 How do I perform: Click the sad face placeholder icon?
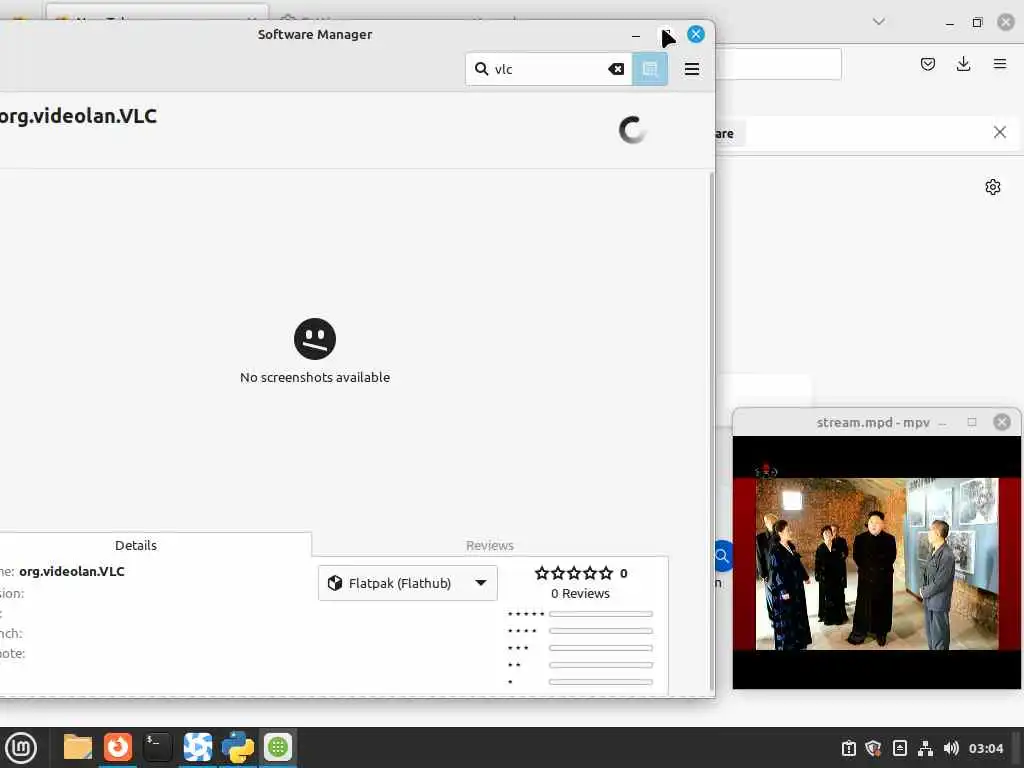(315, 339)
